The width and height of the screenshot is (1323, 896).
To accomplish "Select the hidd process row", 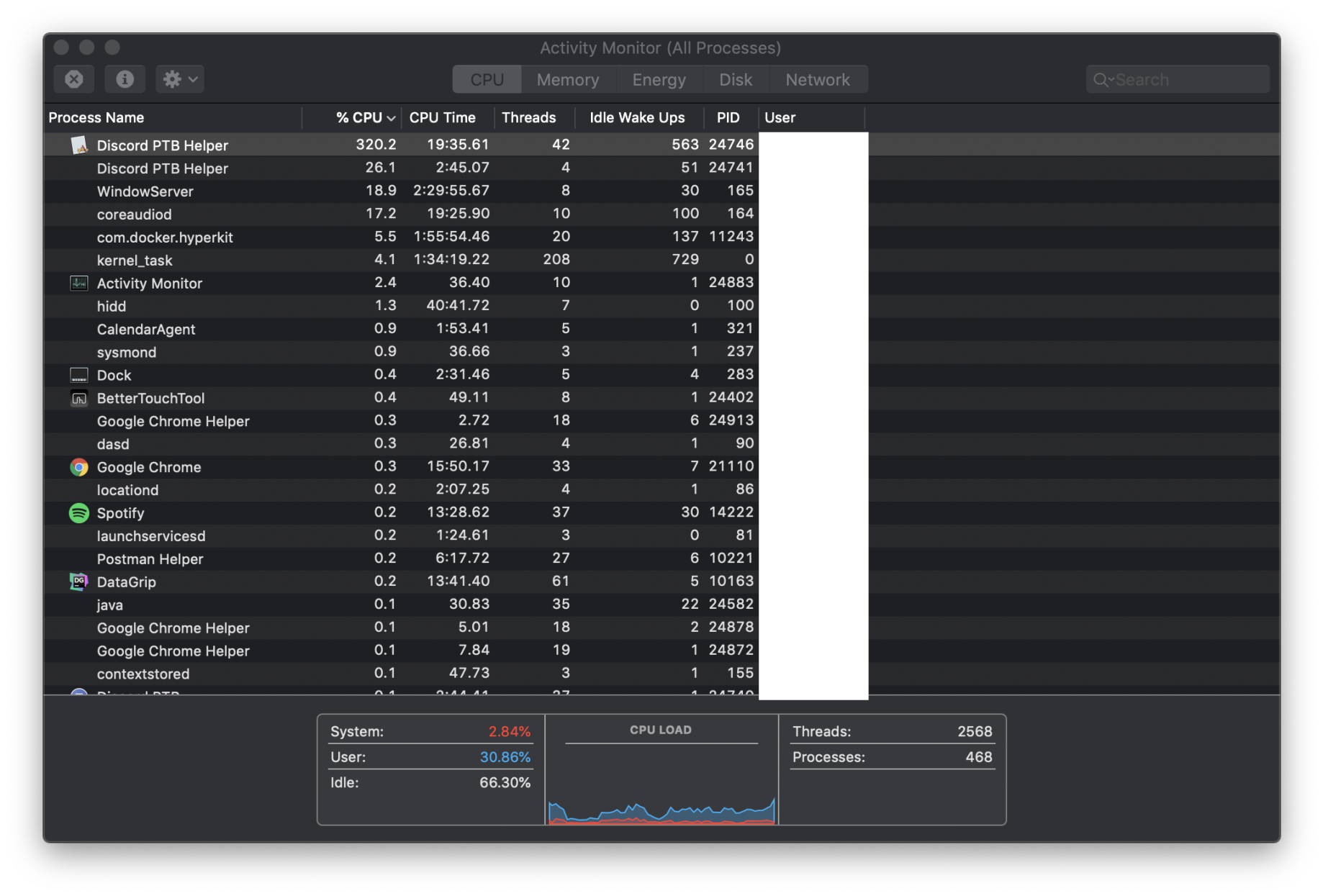I will [x=661, y=306].
